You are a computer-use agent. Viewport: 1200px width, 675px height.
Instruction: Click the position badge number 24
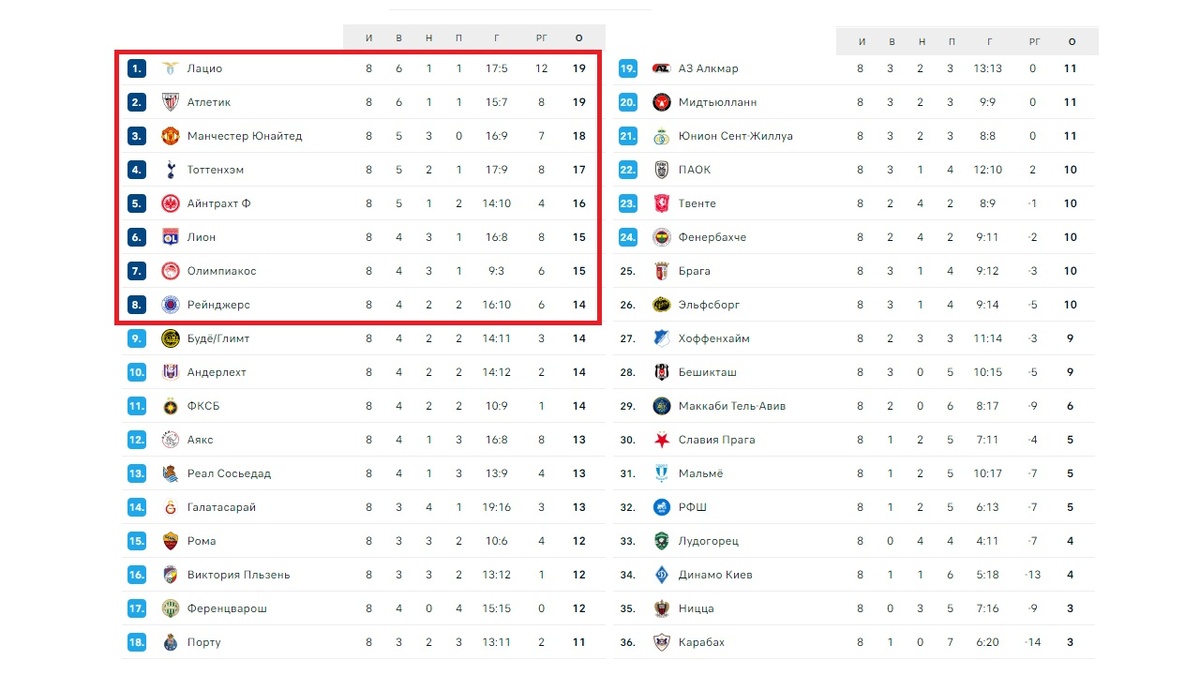(x=628, y=237)
